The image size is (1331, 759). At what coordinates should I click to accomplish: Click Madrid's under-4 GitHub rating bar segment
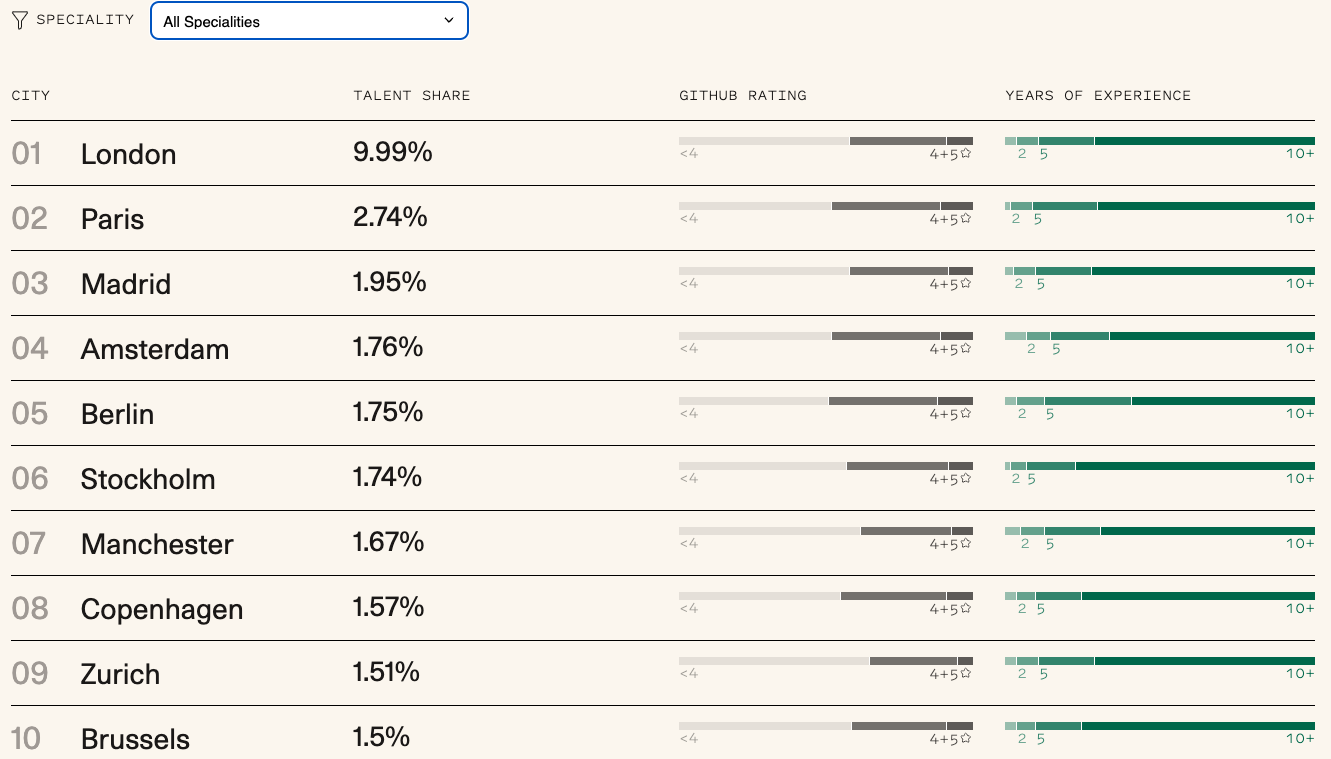coord(764,271)
